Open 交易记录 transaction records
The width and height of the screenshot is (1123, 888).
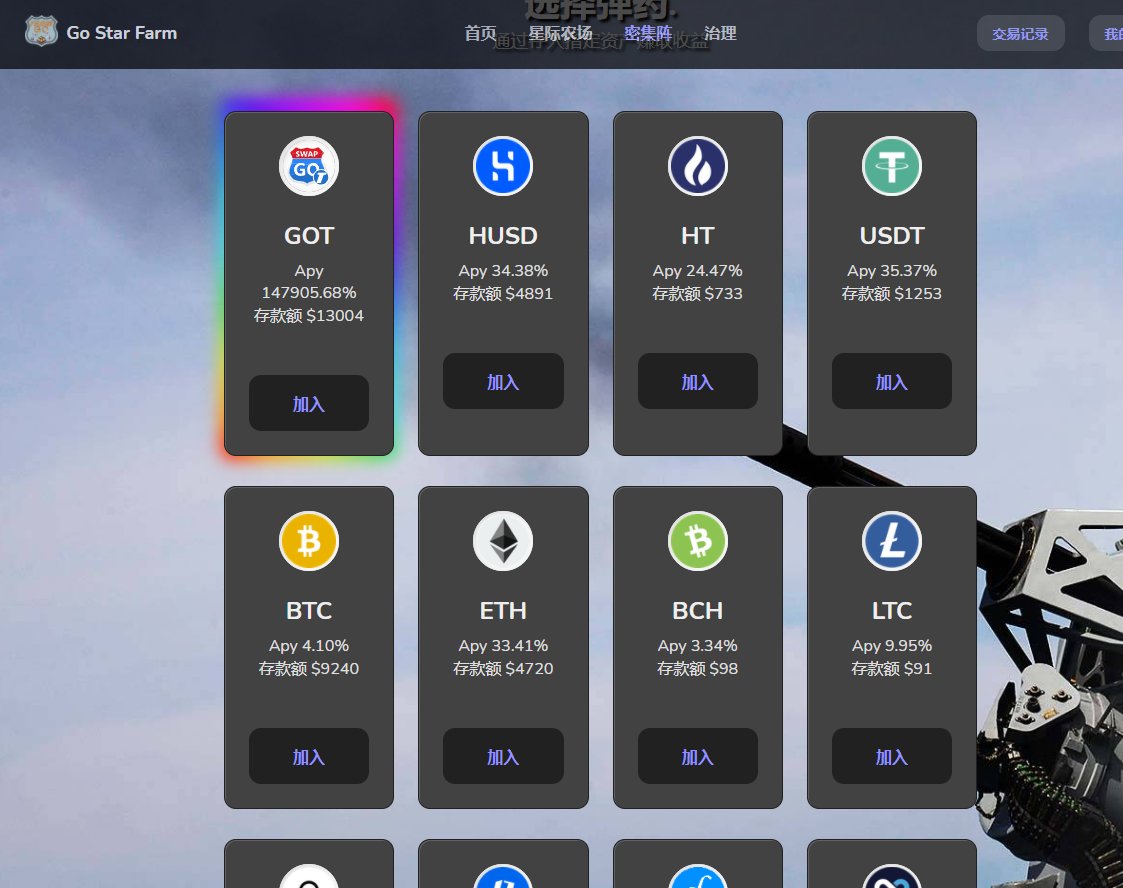[x=1021, y=34]
